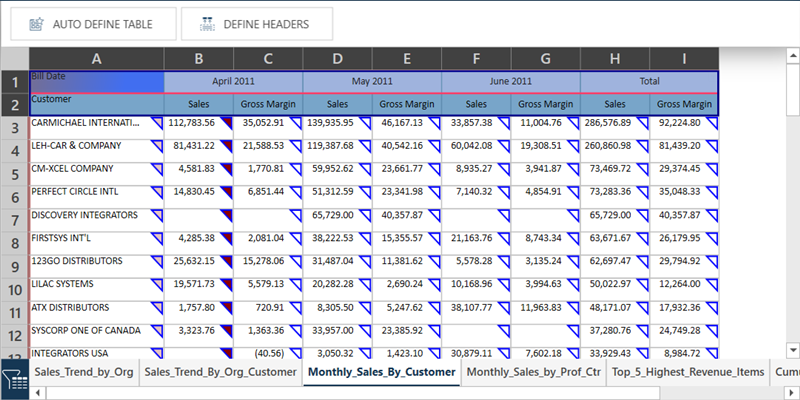Select row 5 header

tap(15, 174)
